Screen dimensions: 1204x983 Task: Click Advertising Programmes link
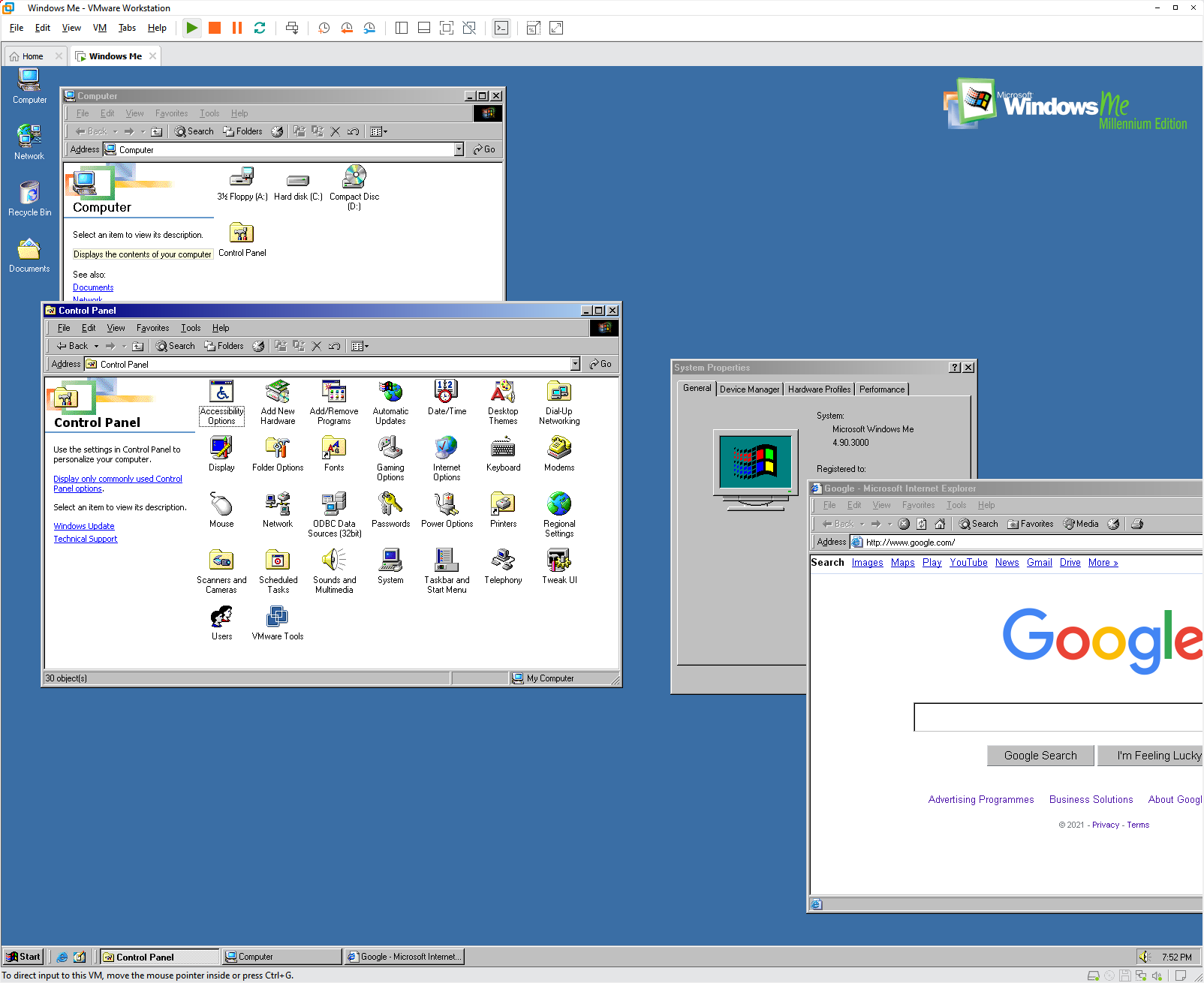click(x=981, y=800)
